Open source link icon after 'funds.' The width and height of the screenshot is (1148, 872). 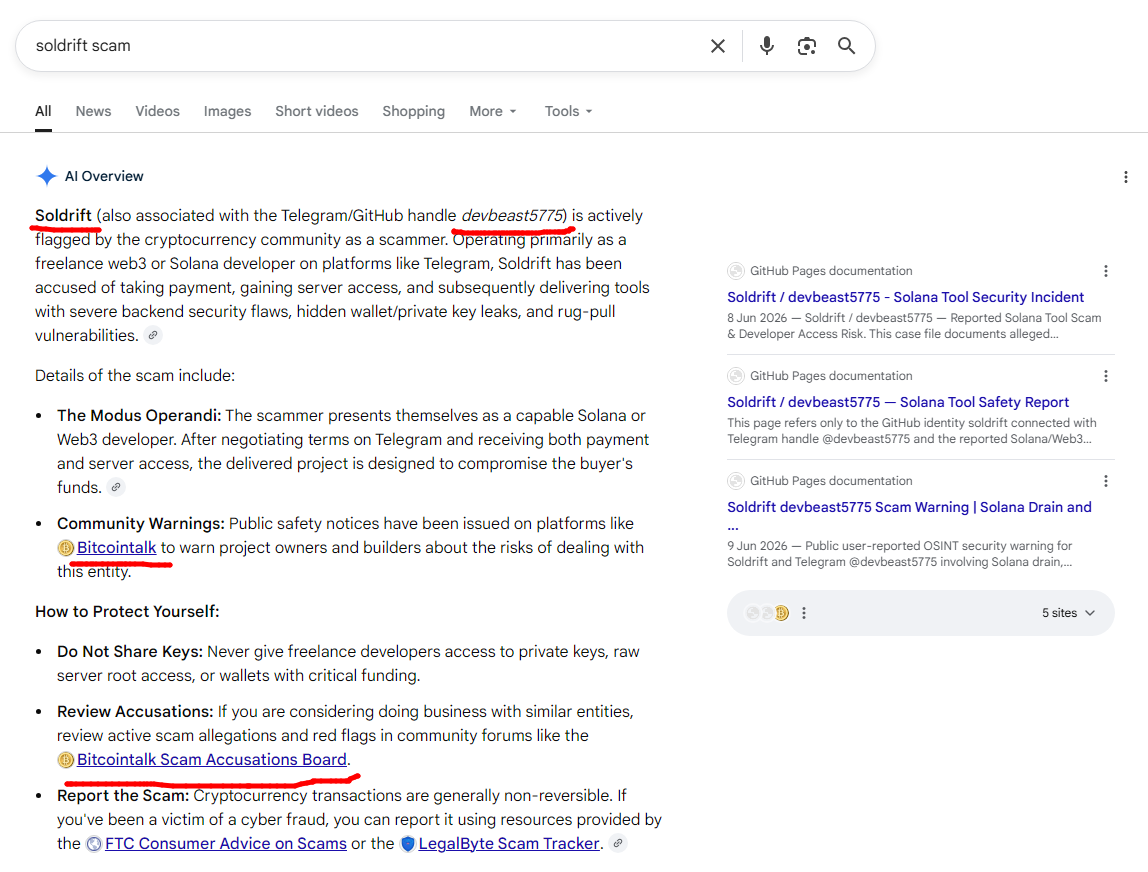(x=116, y=487)
